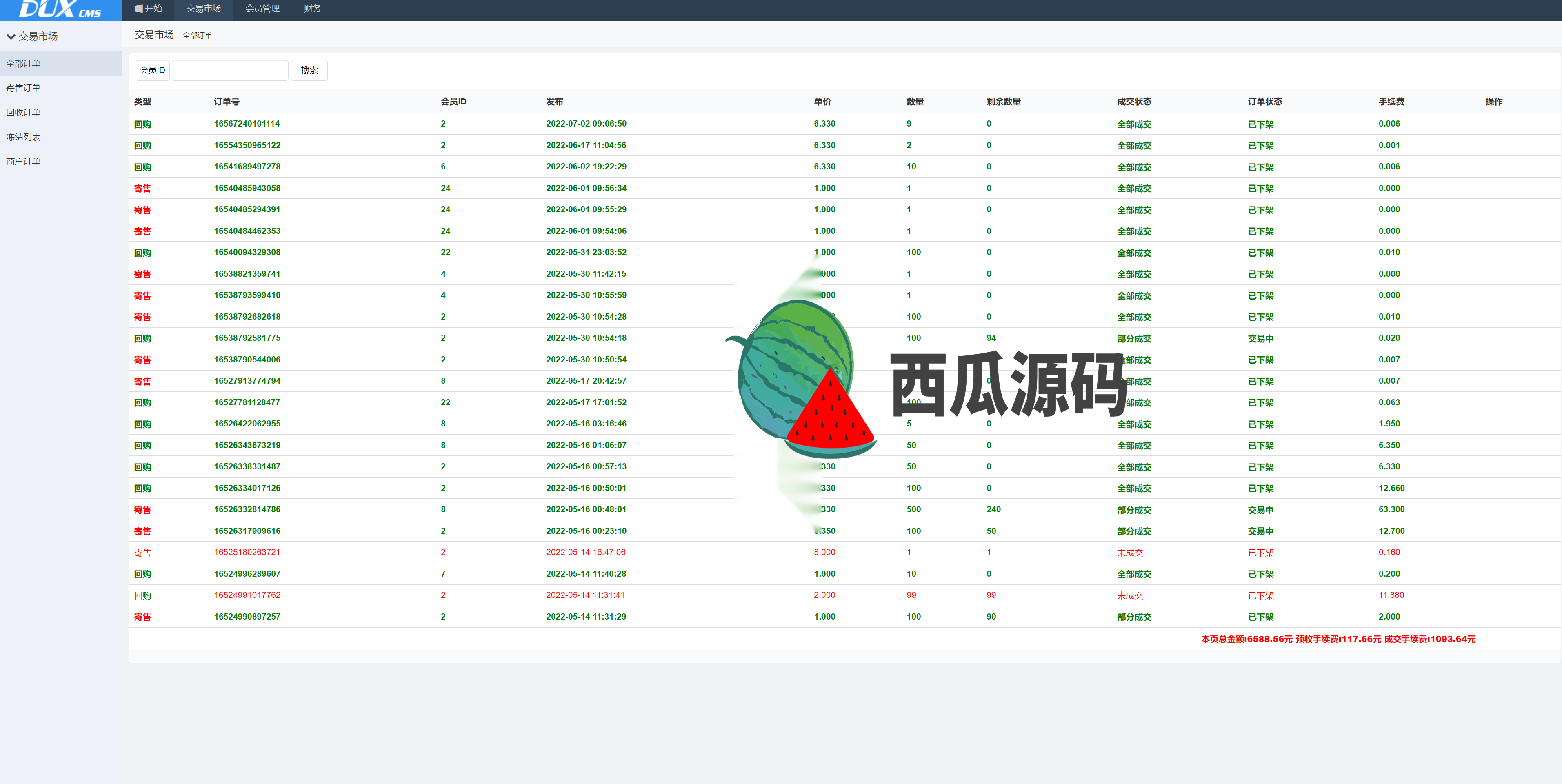Viewport: 1562px width, 784px height.
Task: Click order number 16554350965122
Action: [247, 146]
